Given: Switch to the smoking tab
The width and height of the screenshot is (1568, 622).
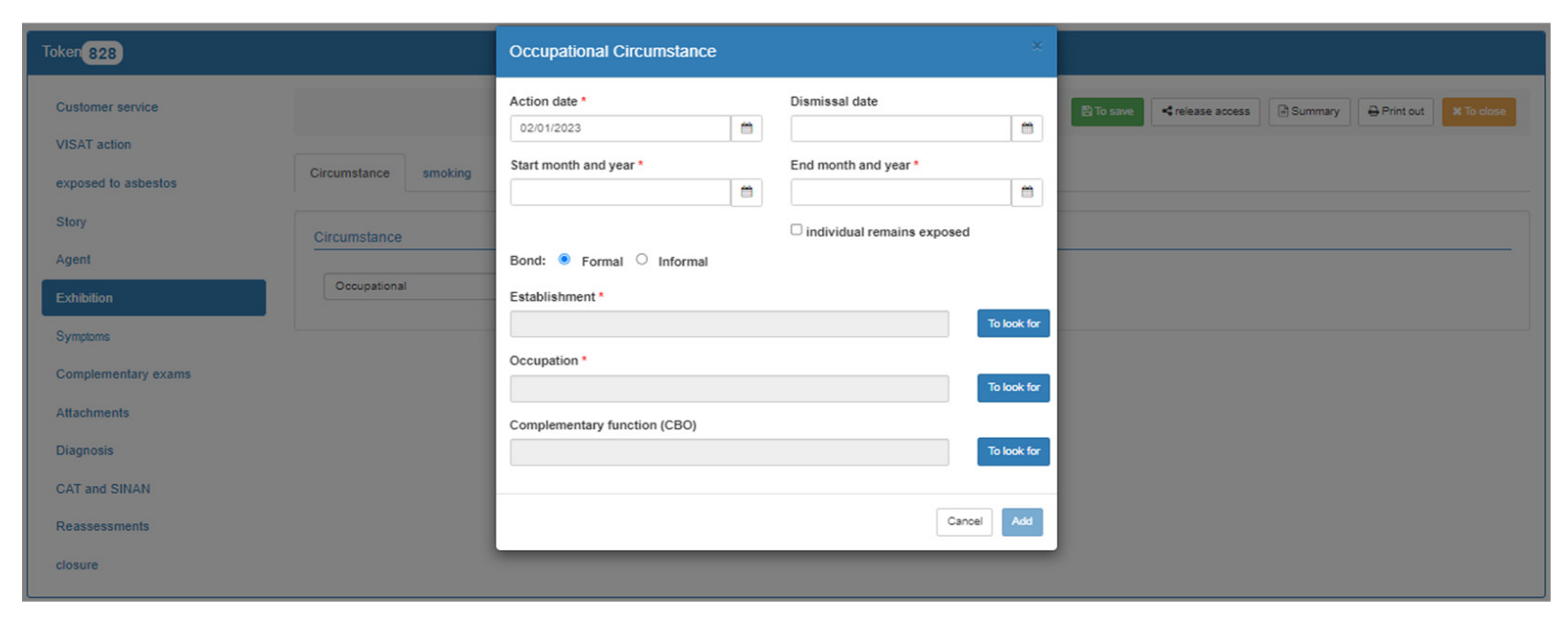Looking at the screenshot, I should (447, 173).
